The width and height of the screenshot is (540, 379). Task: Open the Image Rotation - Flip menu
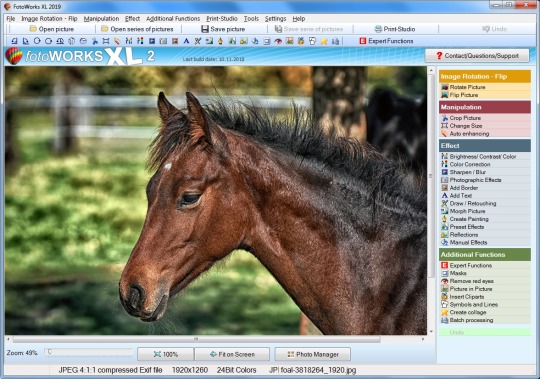49,19
